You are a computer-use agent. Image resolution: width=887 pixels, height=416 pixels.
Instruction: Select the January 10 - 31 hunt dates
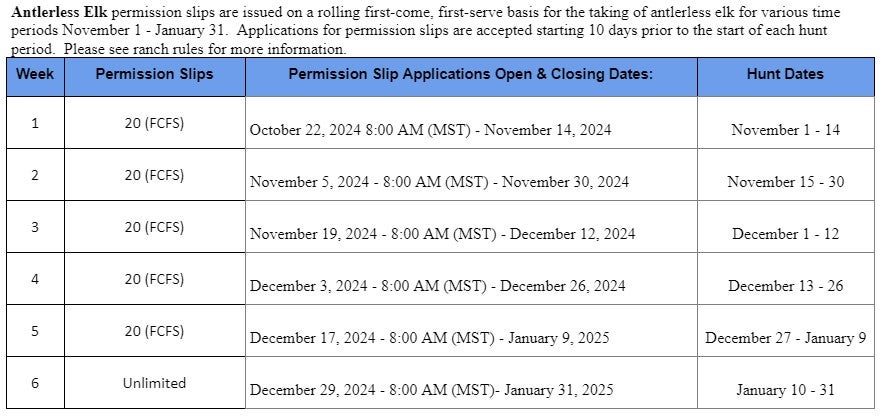(x=785, y=390)
